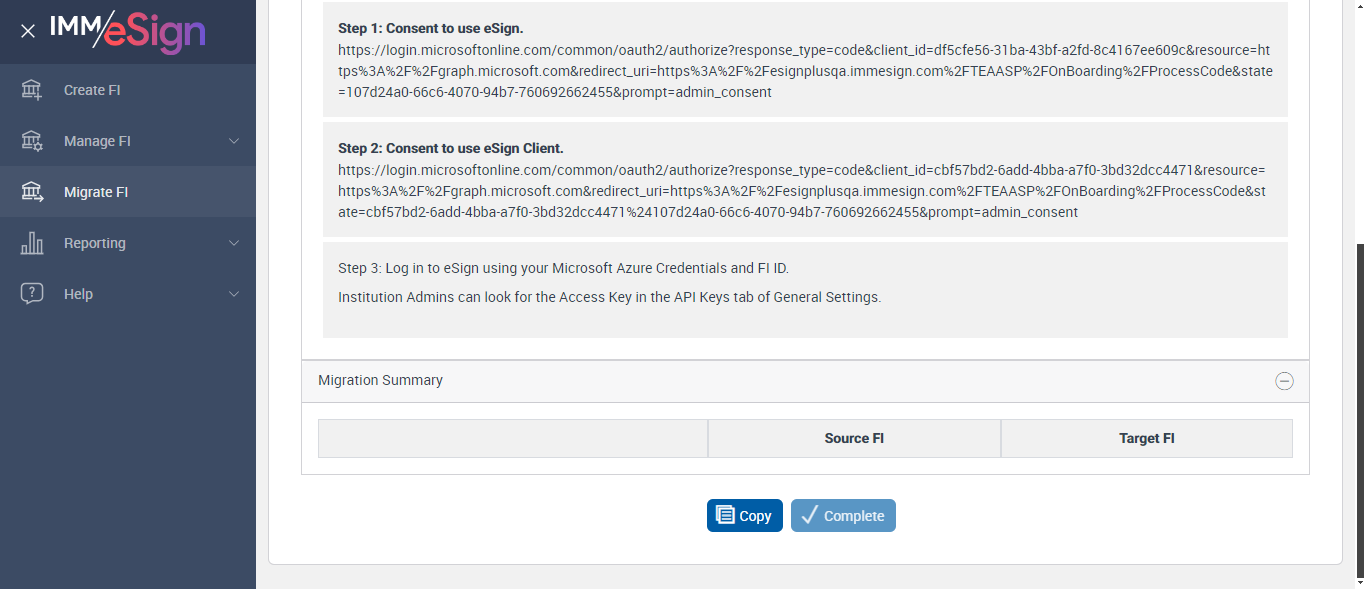Click the Manage FI bank-gear icon

[x=32, y=141]
